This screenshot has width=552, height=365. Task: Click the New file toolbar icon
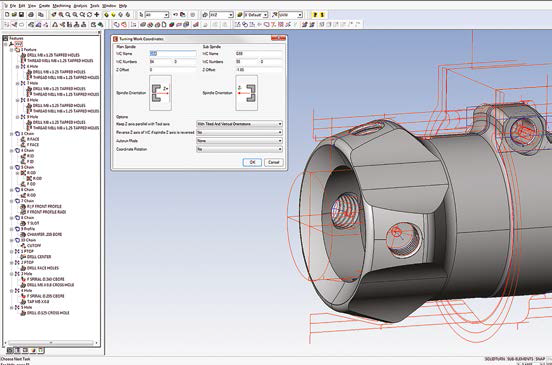click(x=7, y=15)
